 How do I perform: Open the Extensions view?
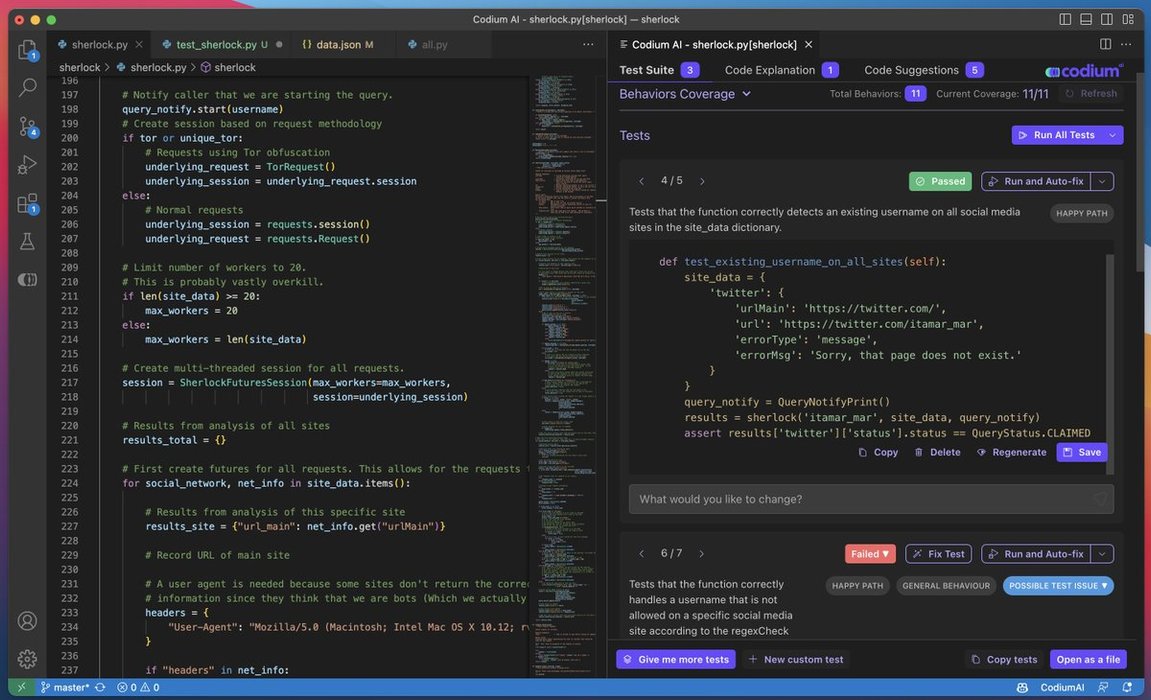click(x=27, y=203)
